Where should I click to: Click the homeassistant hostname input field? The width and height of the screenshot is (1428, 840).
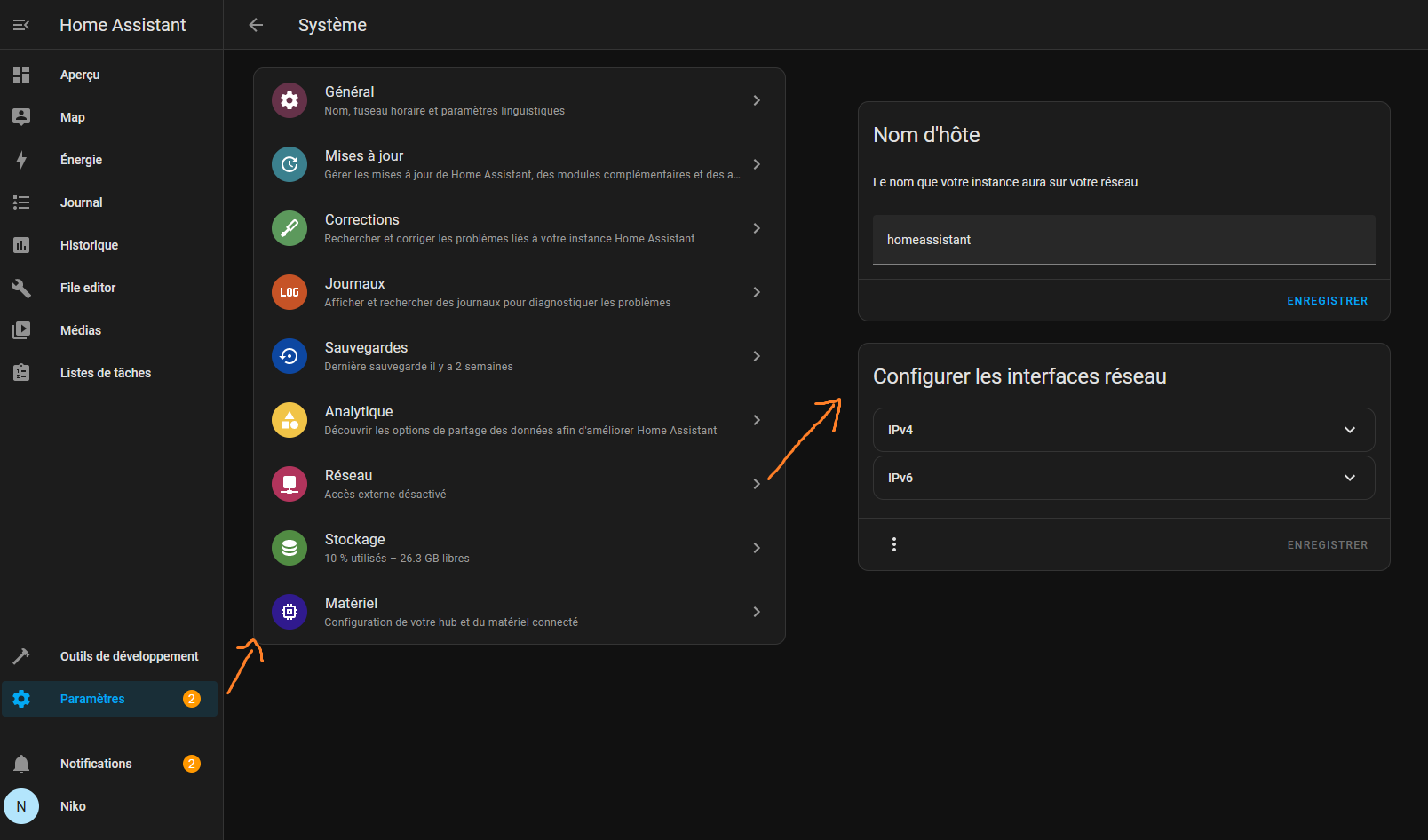click(x=1123, y=240)
